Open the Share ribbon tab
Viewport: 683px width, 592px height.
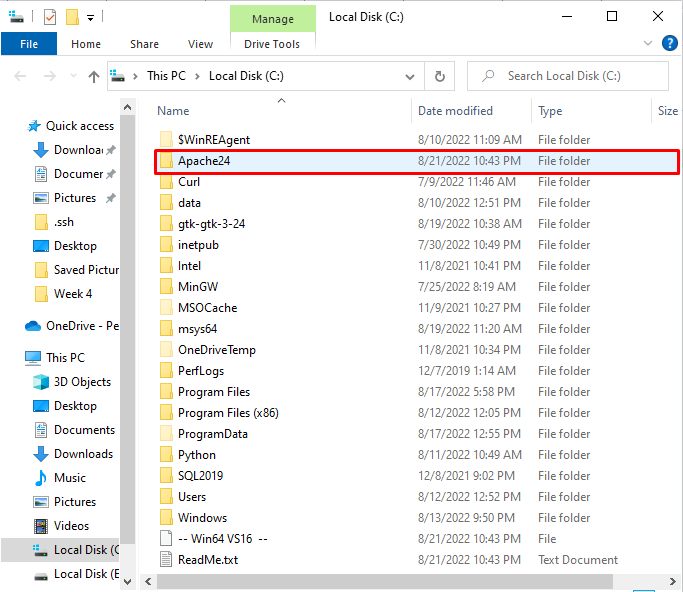coord(144,44)
